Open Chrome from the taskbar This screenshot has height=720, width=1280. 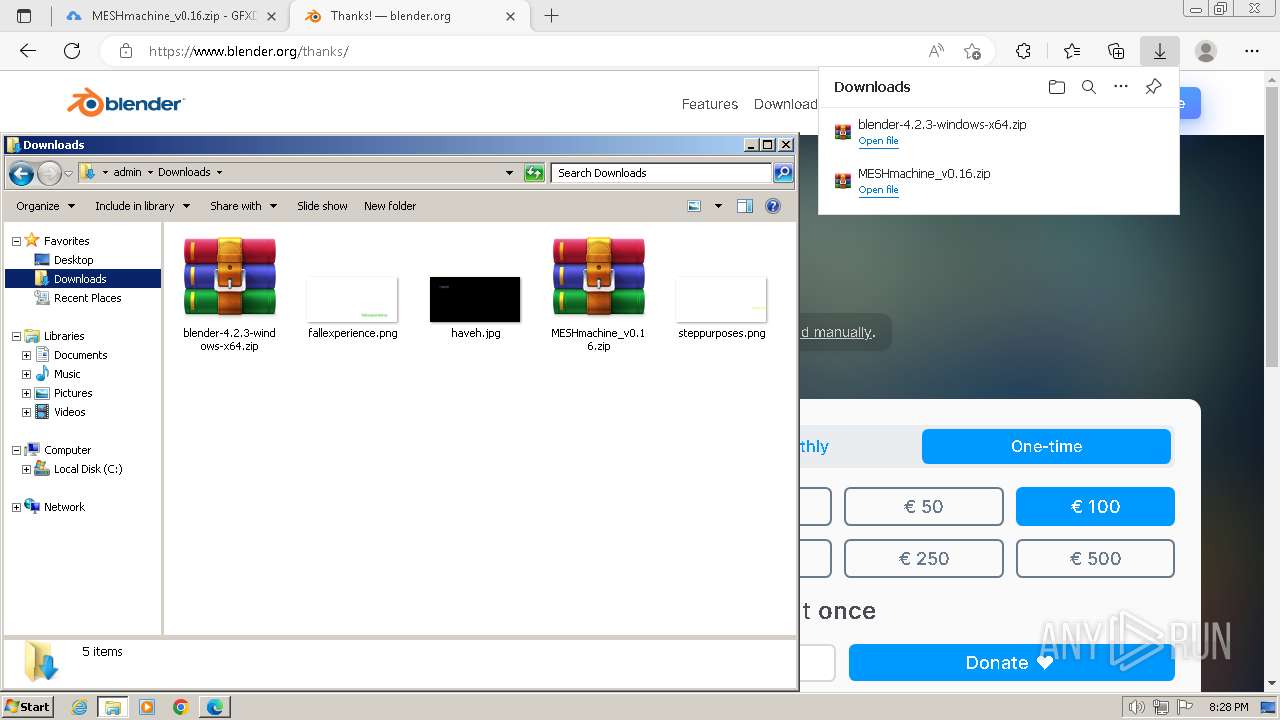(181, 707)
